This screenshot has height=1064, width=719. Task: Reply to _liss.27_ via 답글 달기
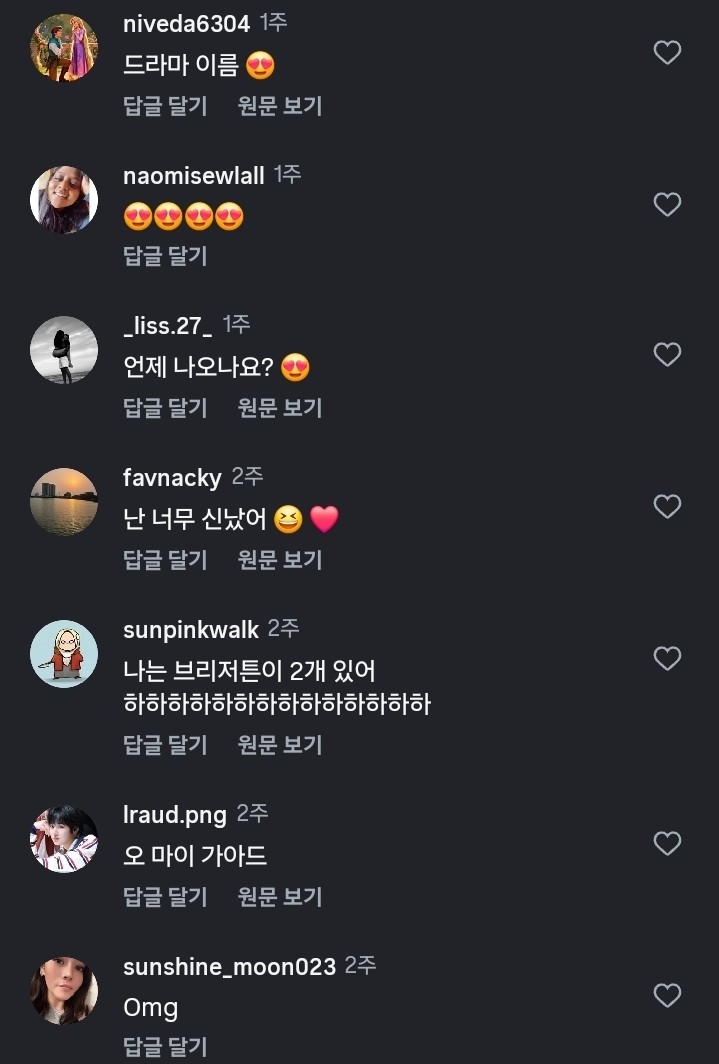165,408
